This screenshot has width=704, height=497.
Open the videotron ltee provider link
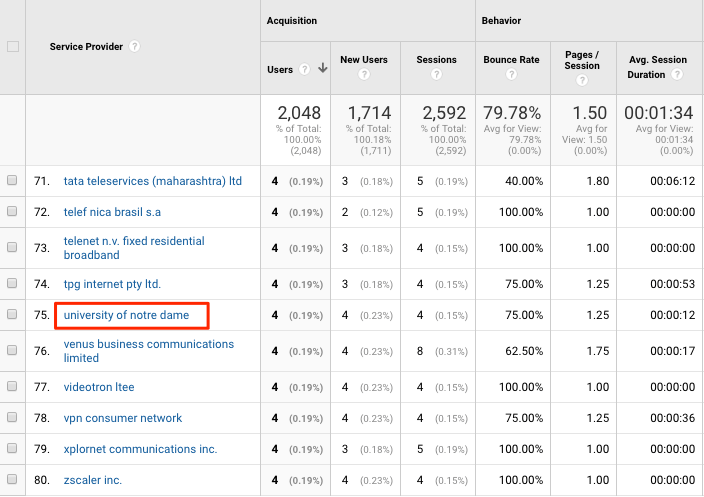pyautogui.click(x=99, y=387)
